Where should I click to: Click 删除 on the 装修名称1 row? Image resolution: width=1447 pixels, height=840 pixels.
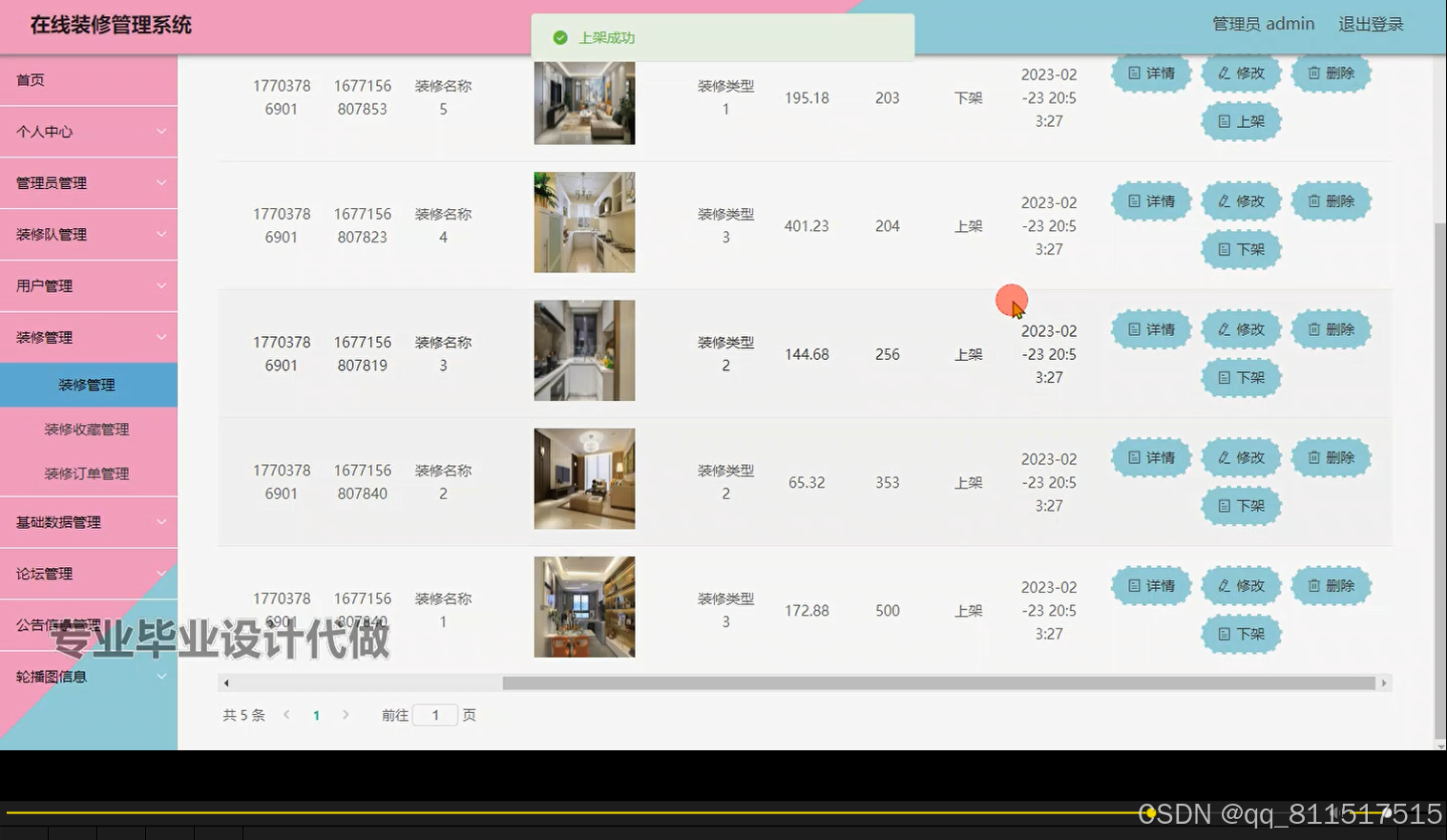(1331, 585)
